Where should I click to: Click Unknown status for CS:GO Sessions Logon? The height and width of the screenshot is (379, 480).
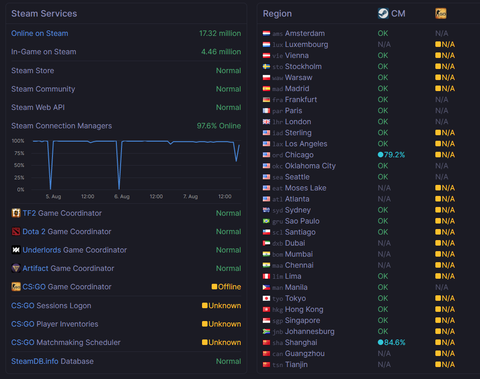click(x=222, y=306)
